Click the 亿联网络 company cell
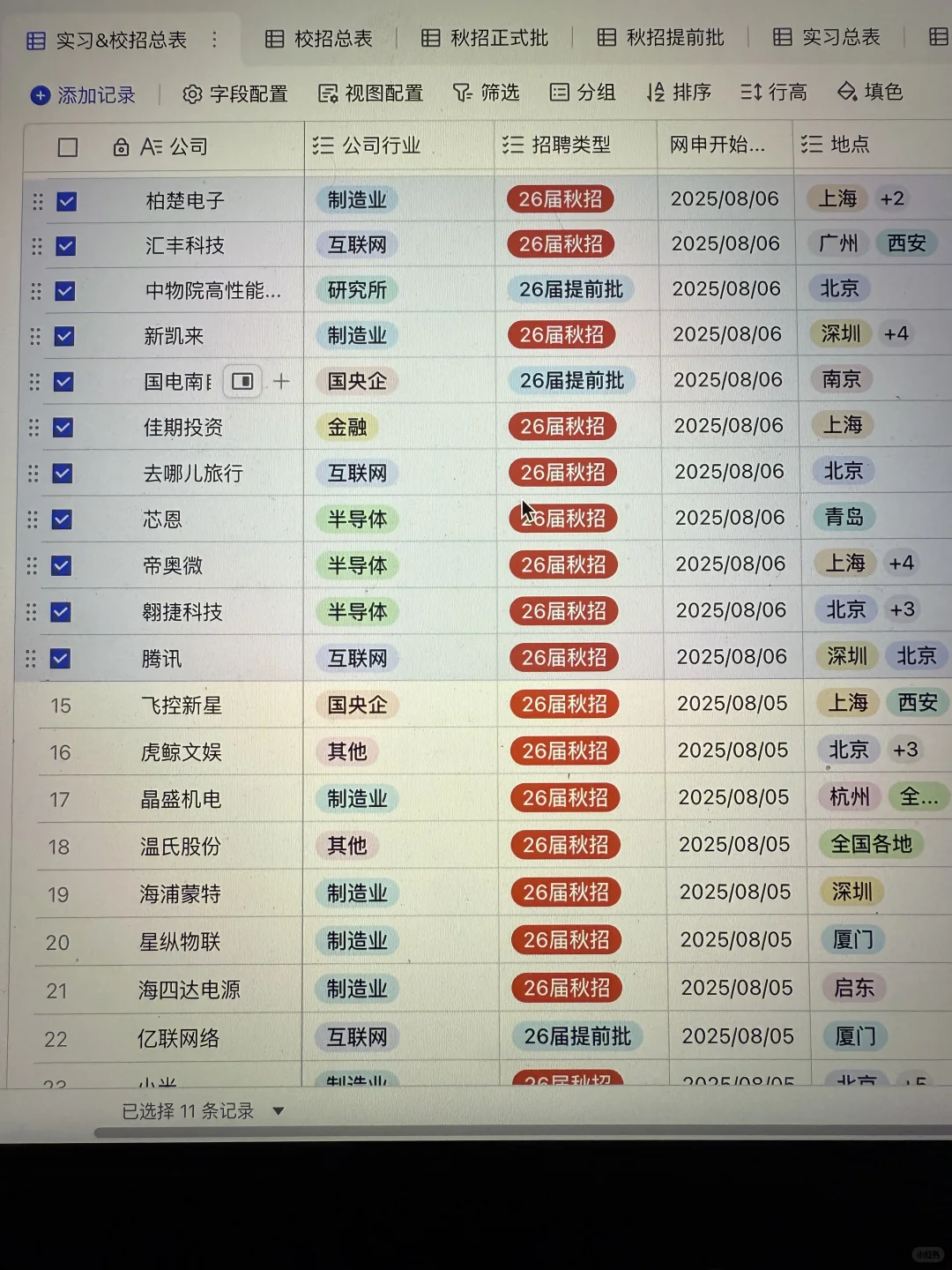This screenshot has height=1270, width=952. point(178,1039)
